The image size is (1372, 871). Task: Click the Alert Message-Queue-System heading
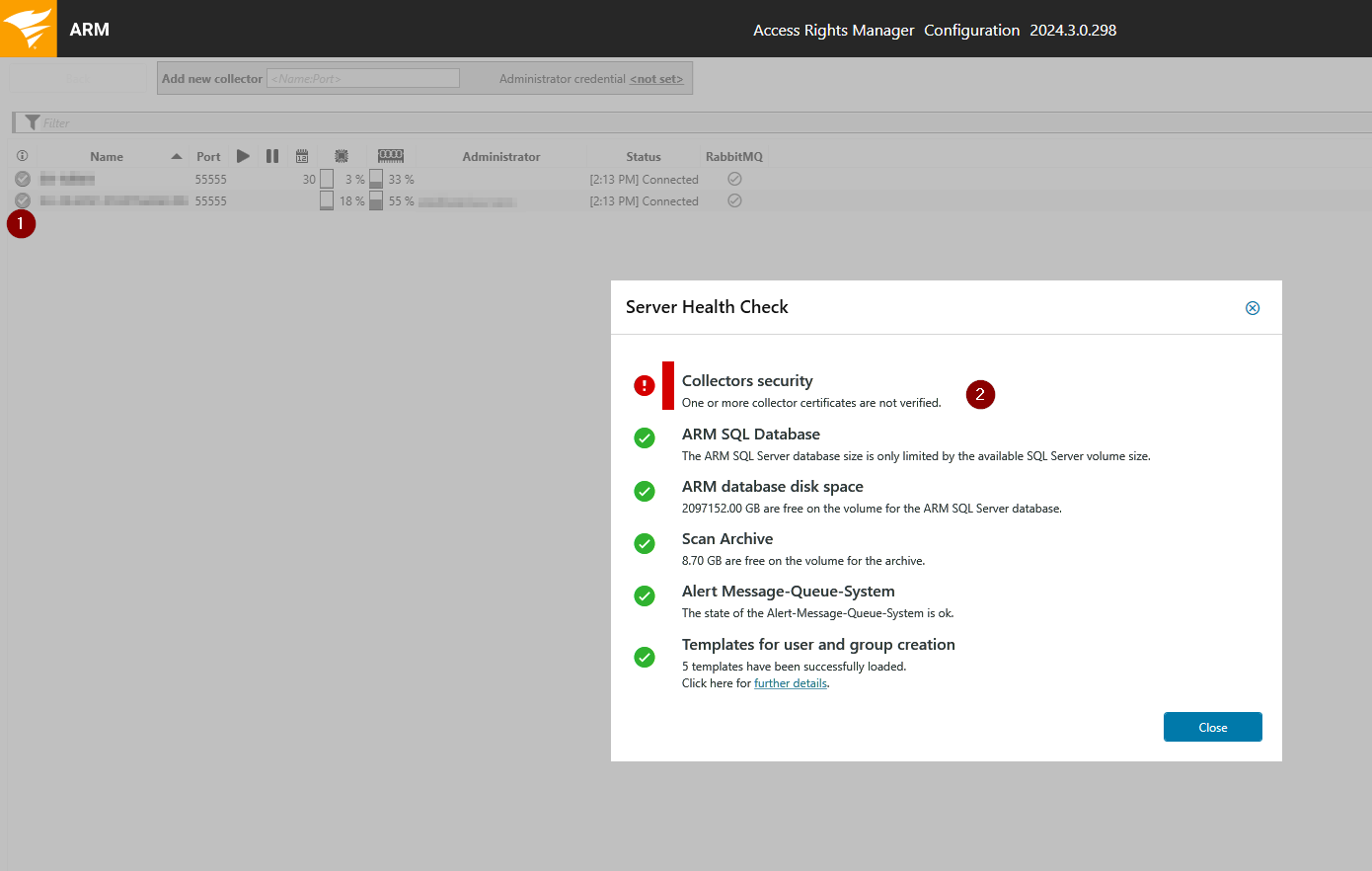pyautogui.click(x=789, y=591)
